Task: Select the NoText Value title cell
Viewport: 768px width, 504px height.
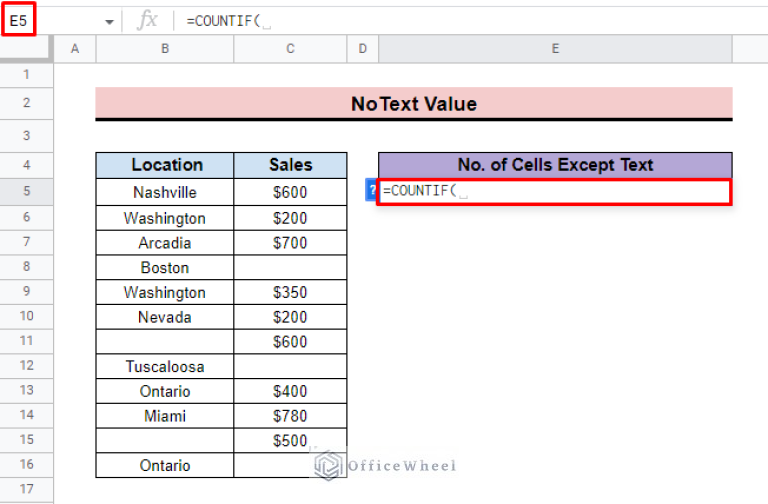Action: [x=414, y=104]
